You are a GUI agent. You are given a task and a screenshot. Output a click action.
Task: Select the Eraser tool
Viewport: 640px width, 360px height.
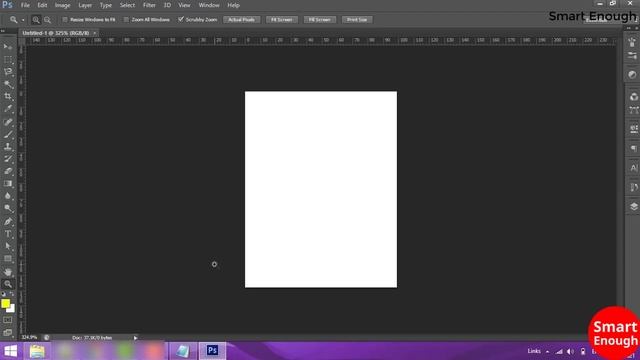click(x=8, y=171)
